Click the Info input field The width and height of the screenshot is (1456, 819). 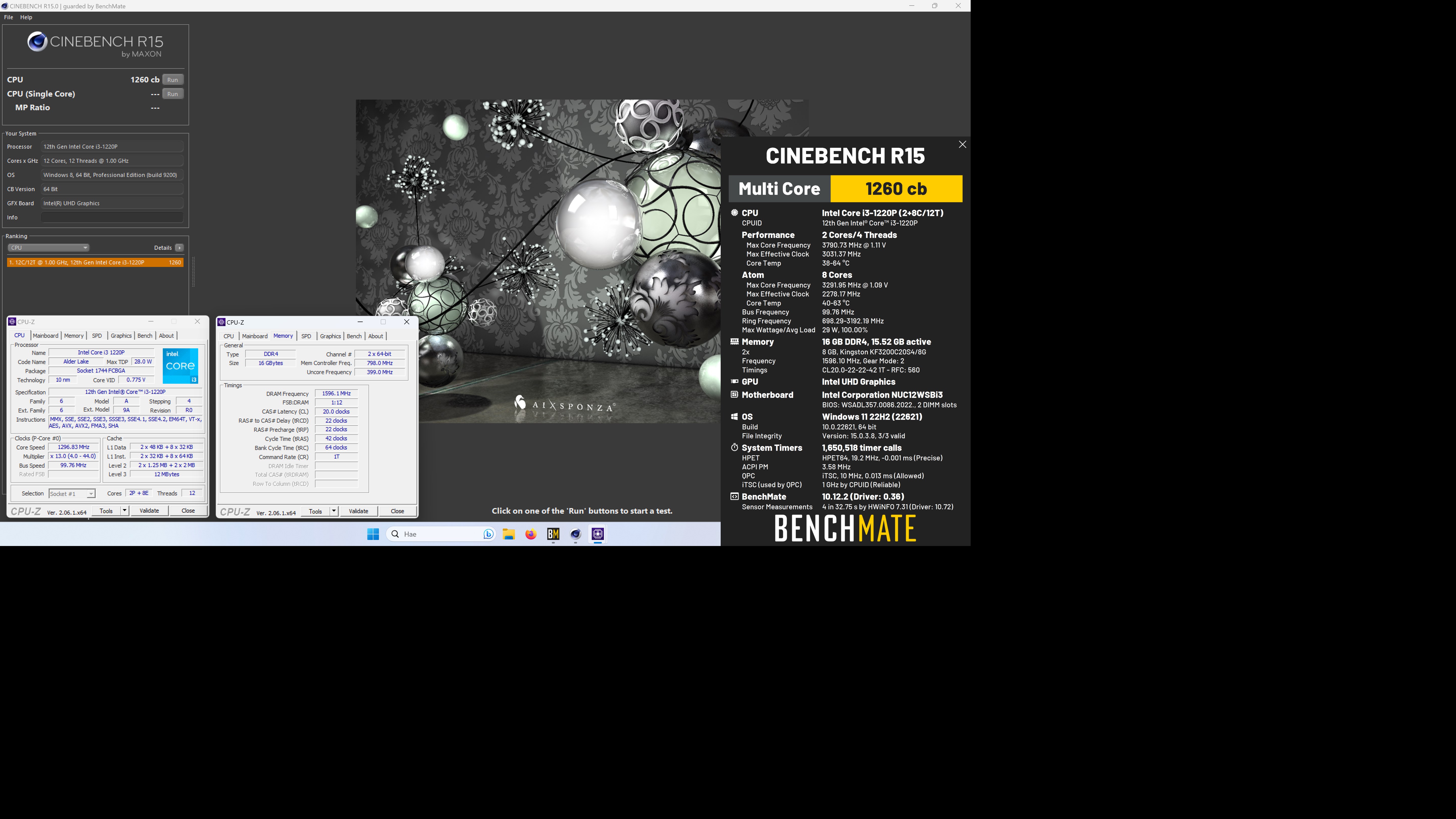click(x=112, y=218)
